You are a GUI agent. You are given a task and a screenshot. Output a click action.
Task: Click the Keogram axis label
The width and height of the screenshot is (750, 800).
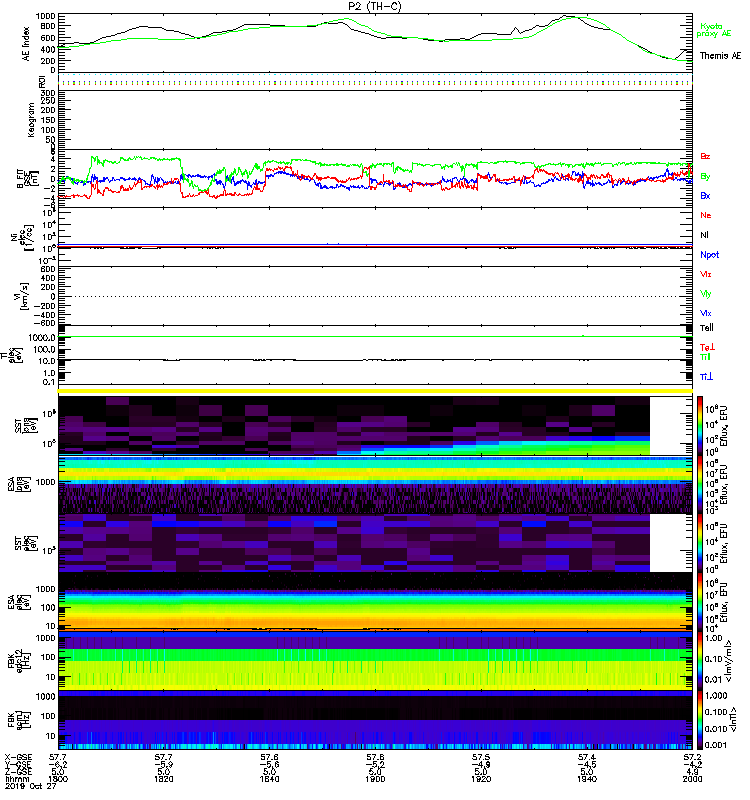[31, 119]
